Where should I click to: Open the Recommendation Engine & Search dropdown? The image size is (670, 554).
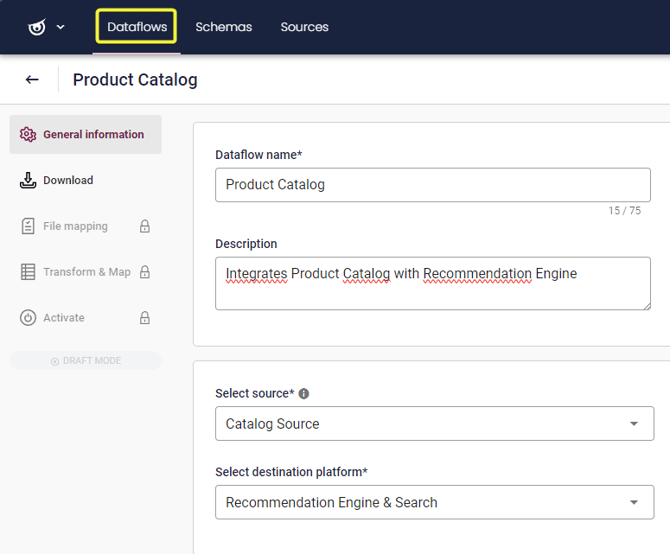tap(435, 502)
